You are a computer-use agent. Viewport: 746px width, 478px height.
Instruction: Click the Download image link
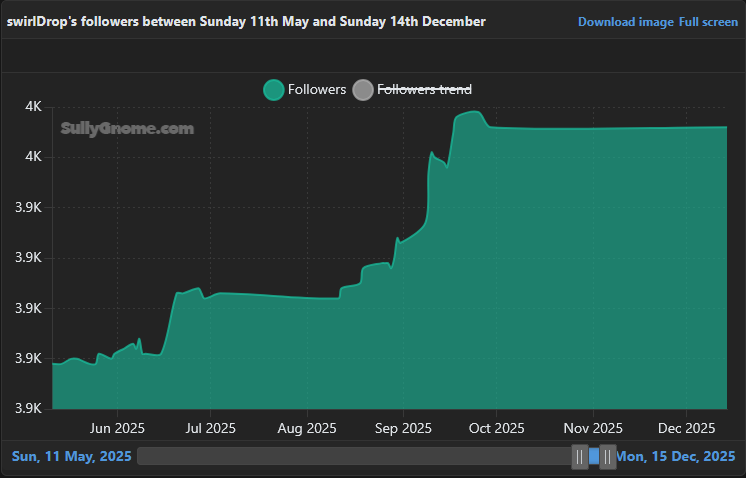(626, 22)
